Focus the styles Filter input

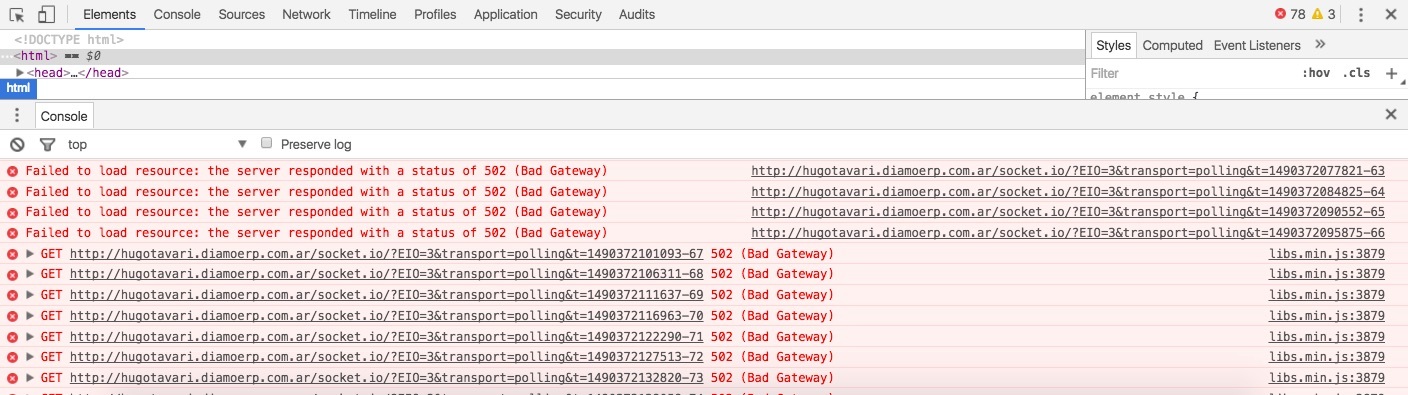click(x=1190, y=73)
